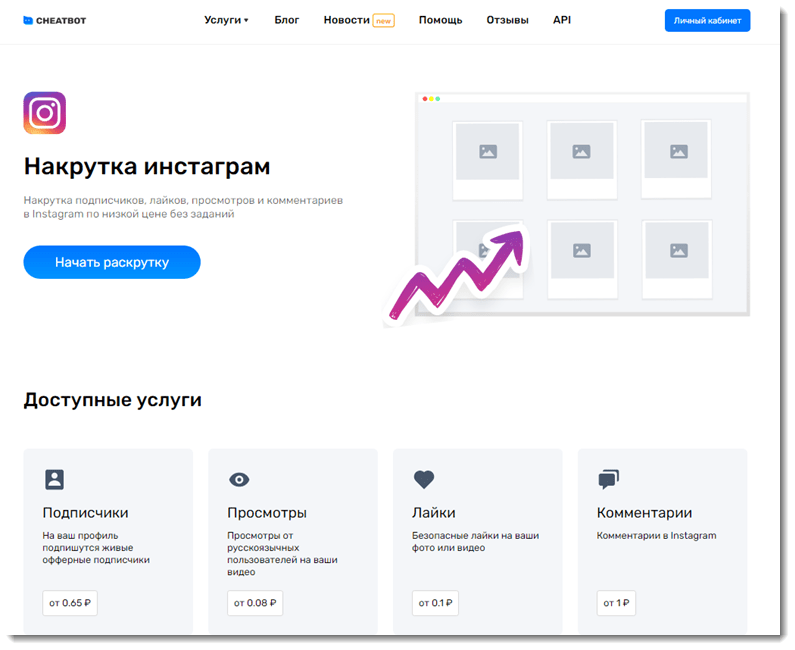Click the Накрутка подписчиков, лайков subtitle text
The height and width of the screenshot is (650, 795).
pyautogui.click(x=183, y=207)
